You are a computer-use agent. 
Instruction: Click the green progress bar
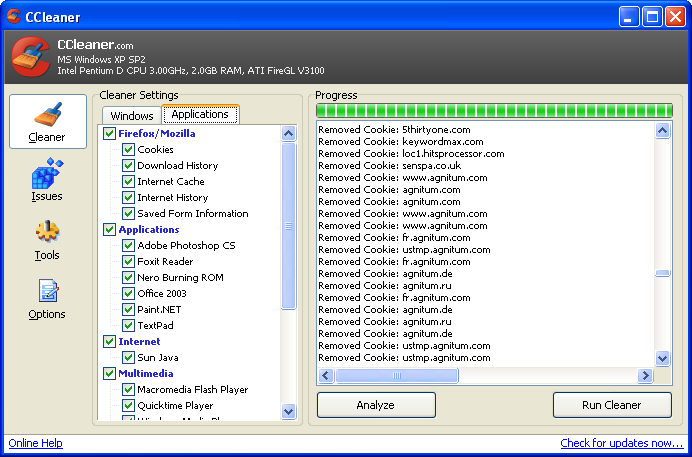coord(494,110)
